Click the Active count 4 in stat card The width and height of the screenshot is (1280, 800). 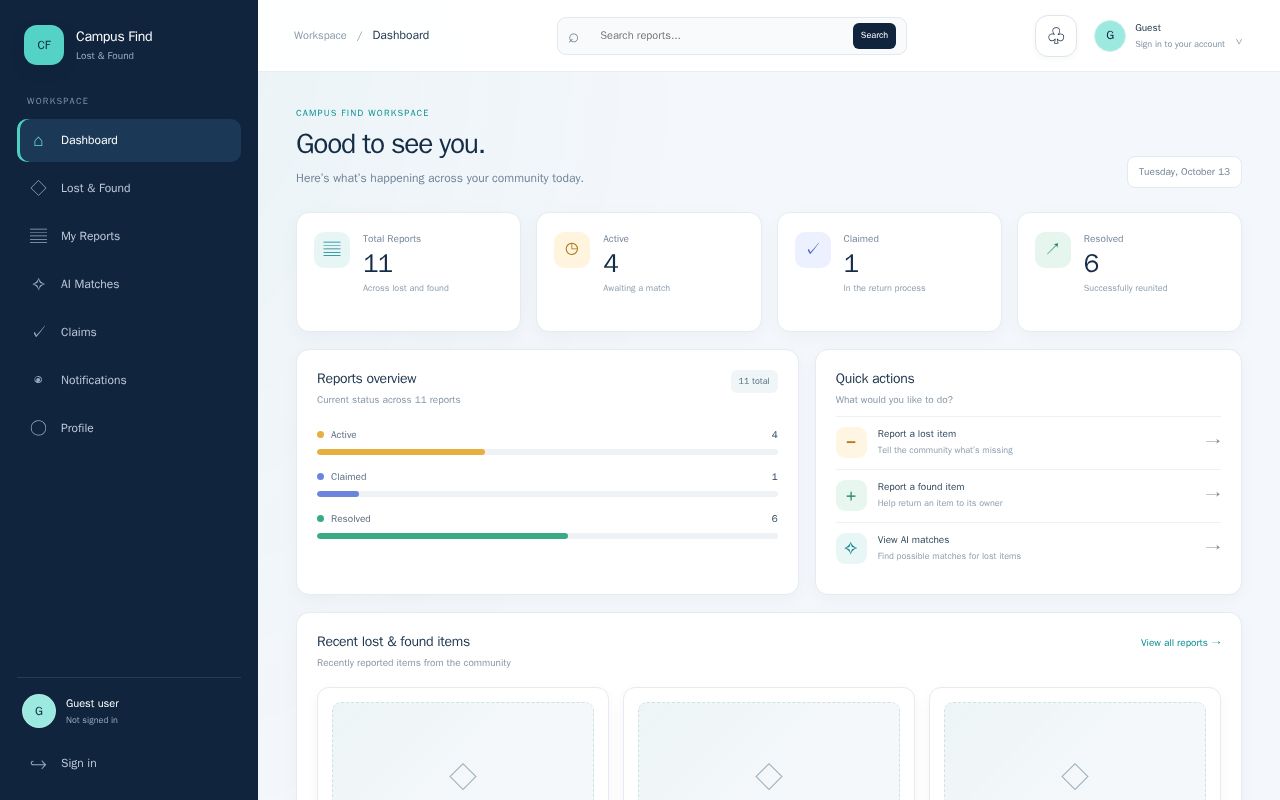click(x=611, y=263)
